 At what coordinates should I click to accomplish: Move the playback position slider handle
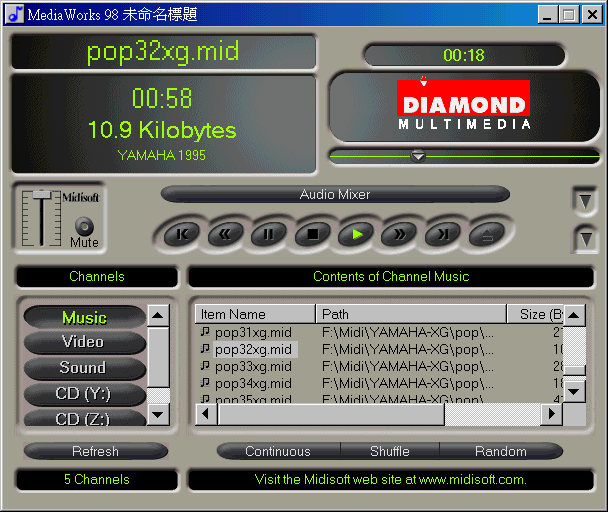(x=418, y=156)
